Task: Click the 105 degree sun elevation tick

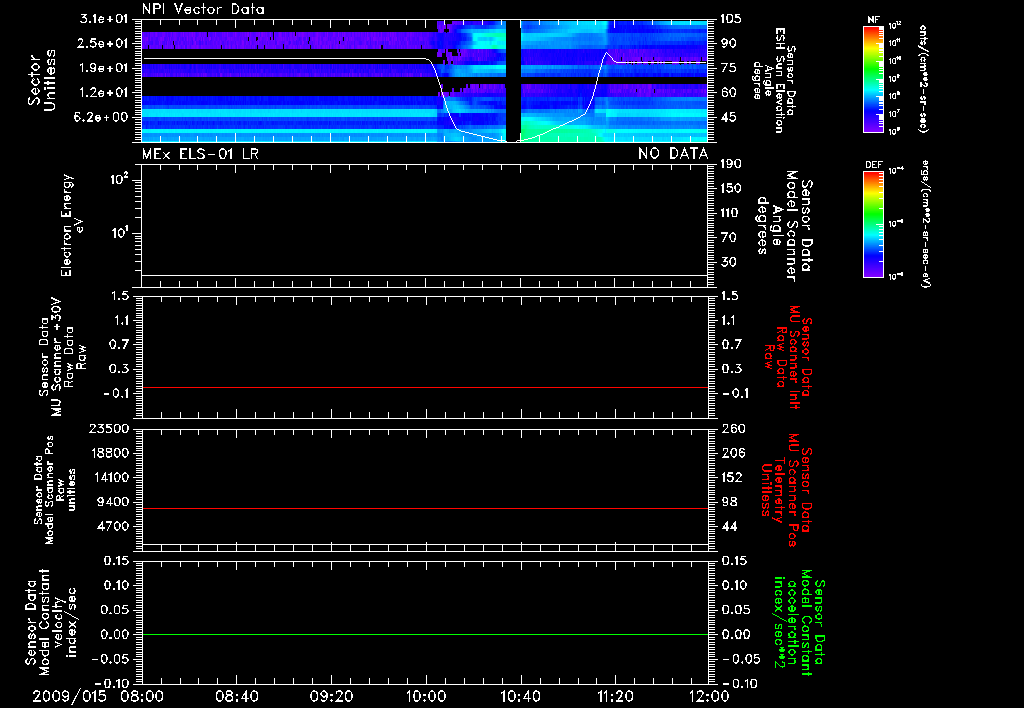Action: [x=731, y=19]
